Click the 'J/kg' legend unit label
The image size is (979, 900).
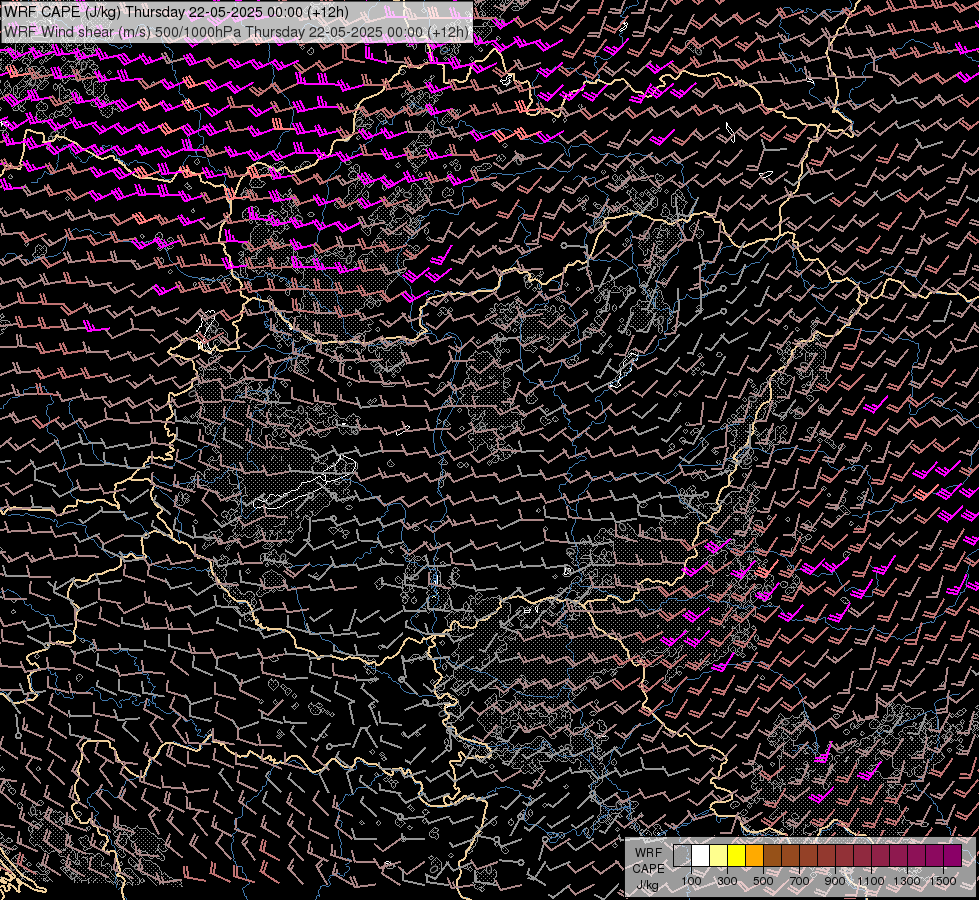click(648, 885)
